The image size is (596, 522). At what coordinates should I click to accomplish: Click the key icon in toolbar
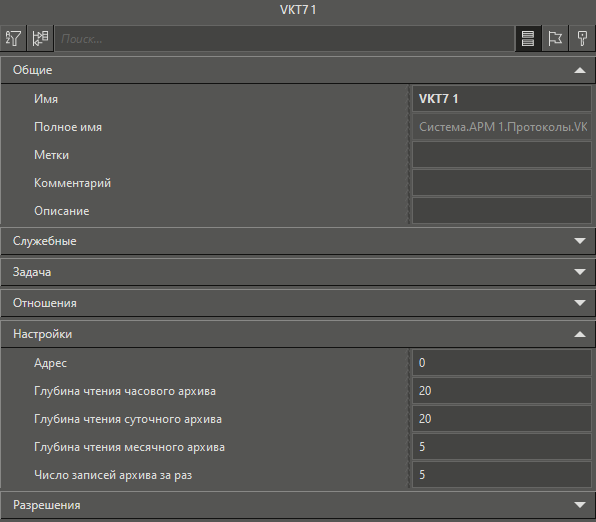(x=582, y=38)
